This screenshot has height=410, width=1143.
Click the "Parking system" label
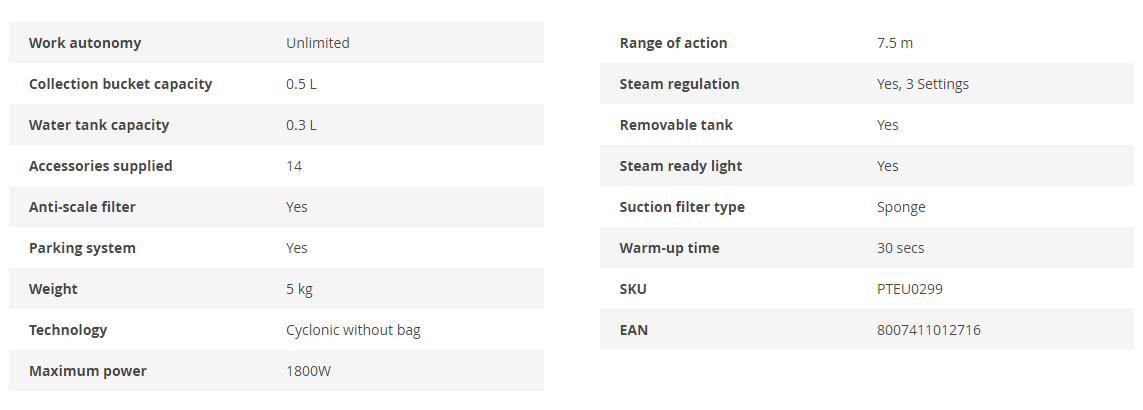(82, 248)
